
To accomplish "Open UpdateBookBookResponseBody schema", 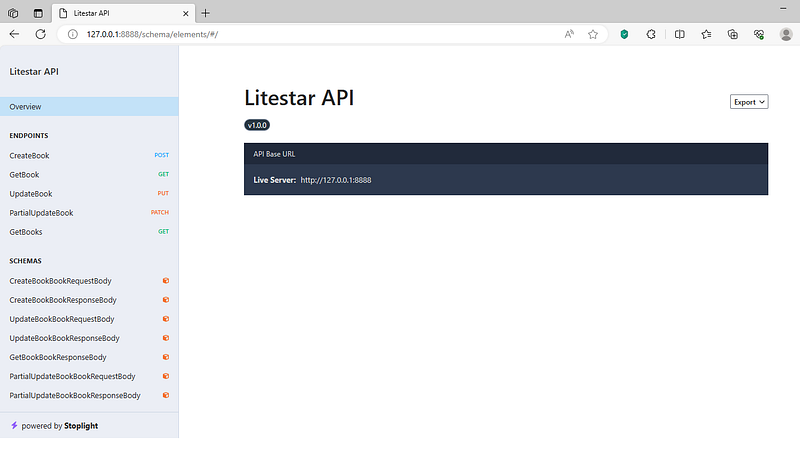I will click(89, 338).
